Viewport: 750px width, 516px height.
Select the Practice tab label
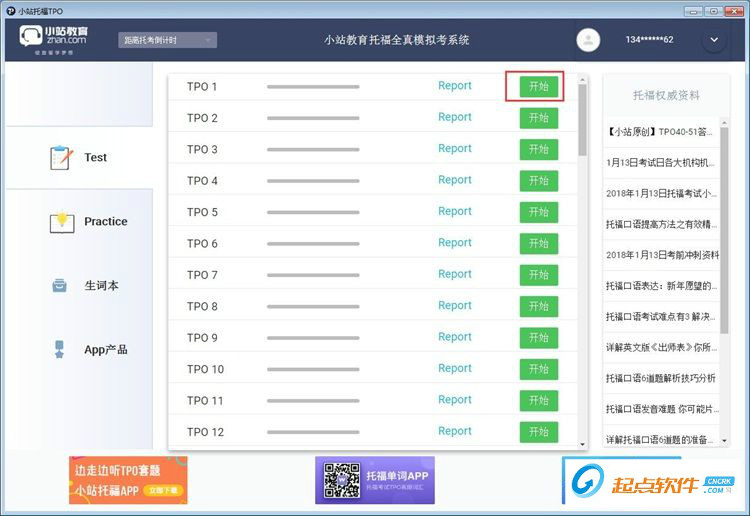106,221
